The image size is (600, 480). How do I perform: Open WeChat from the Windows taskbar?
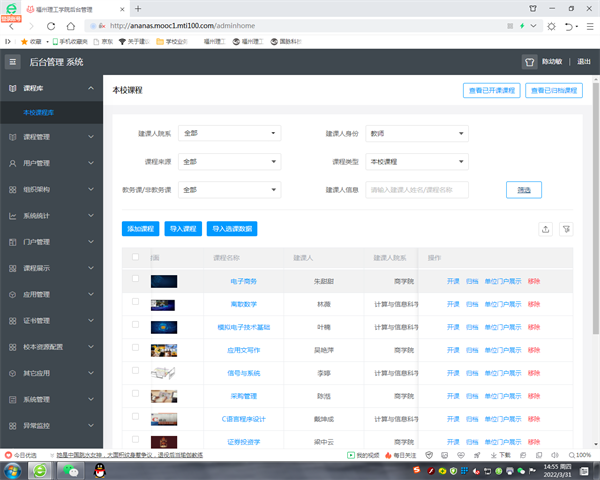click(x=71, y=469)
